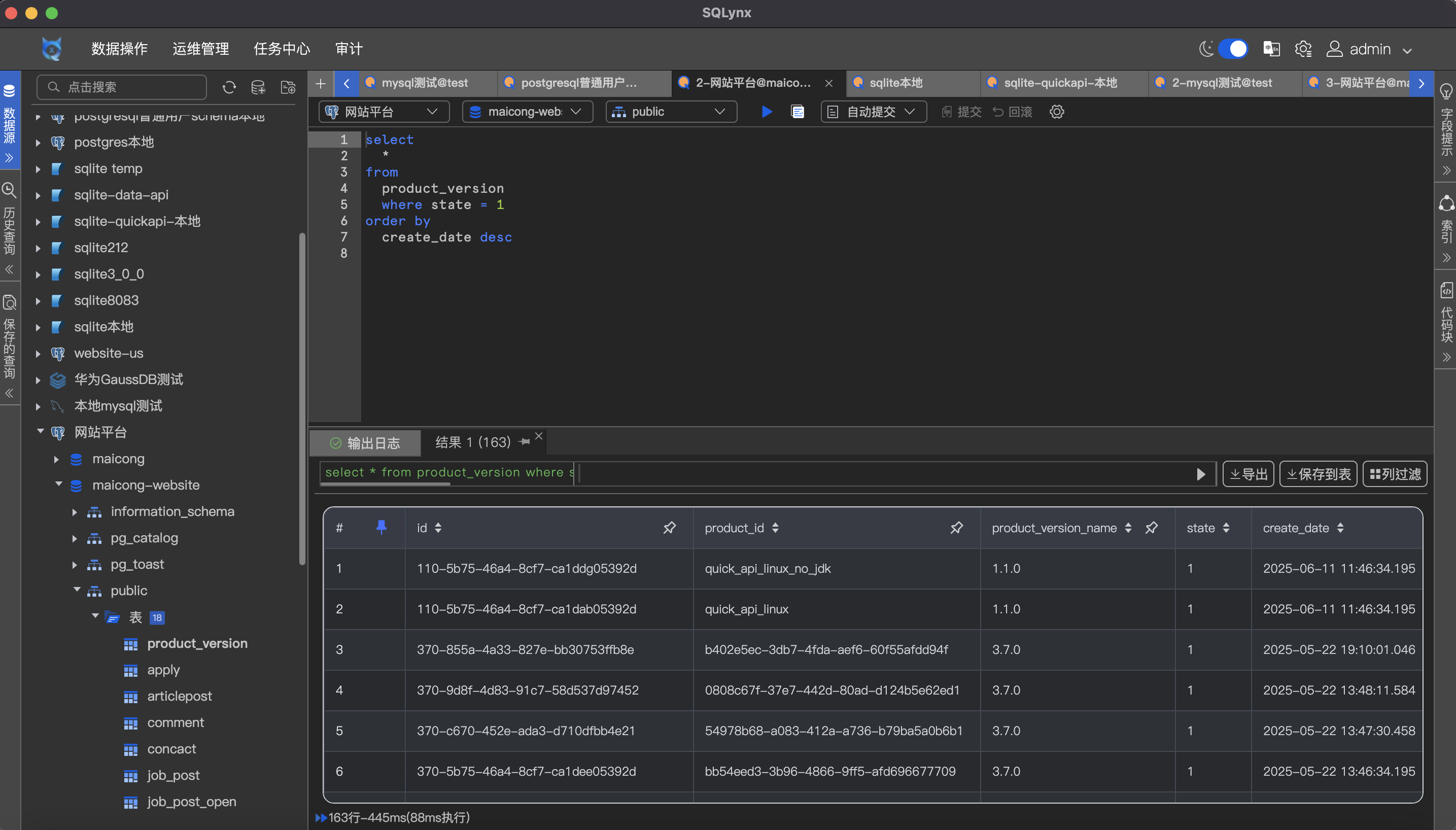Click the execution plan icon beside run
1456x830 pixels.
(798, 112)
